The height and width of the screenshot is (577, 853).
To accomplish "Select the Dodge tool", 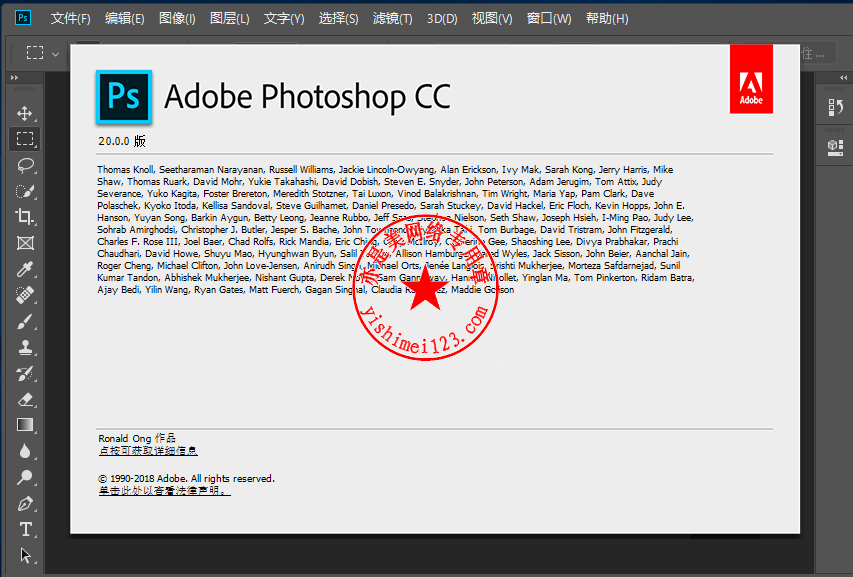I will 25,477.
